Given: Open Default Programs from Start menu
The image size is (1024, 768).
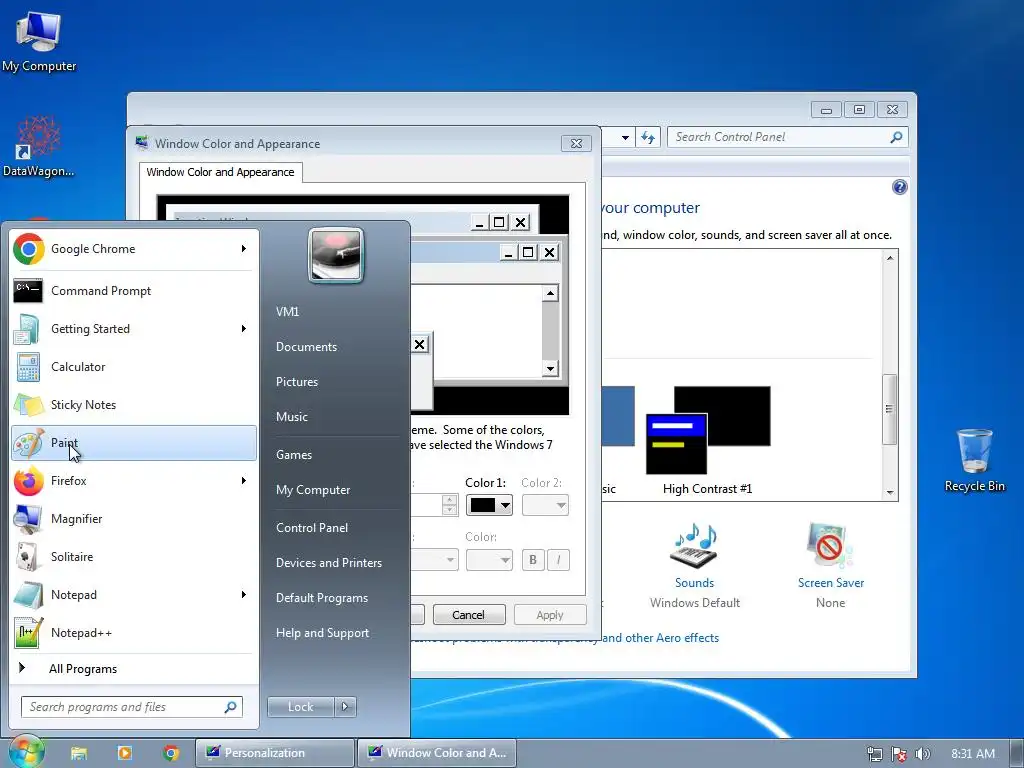Looking at the screenshot, I should click(322, 598).
